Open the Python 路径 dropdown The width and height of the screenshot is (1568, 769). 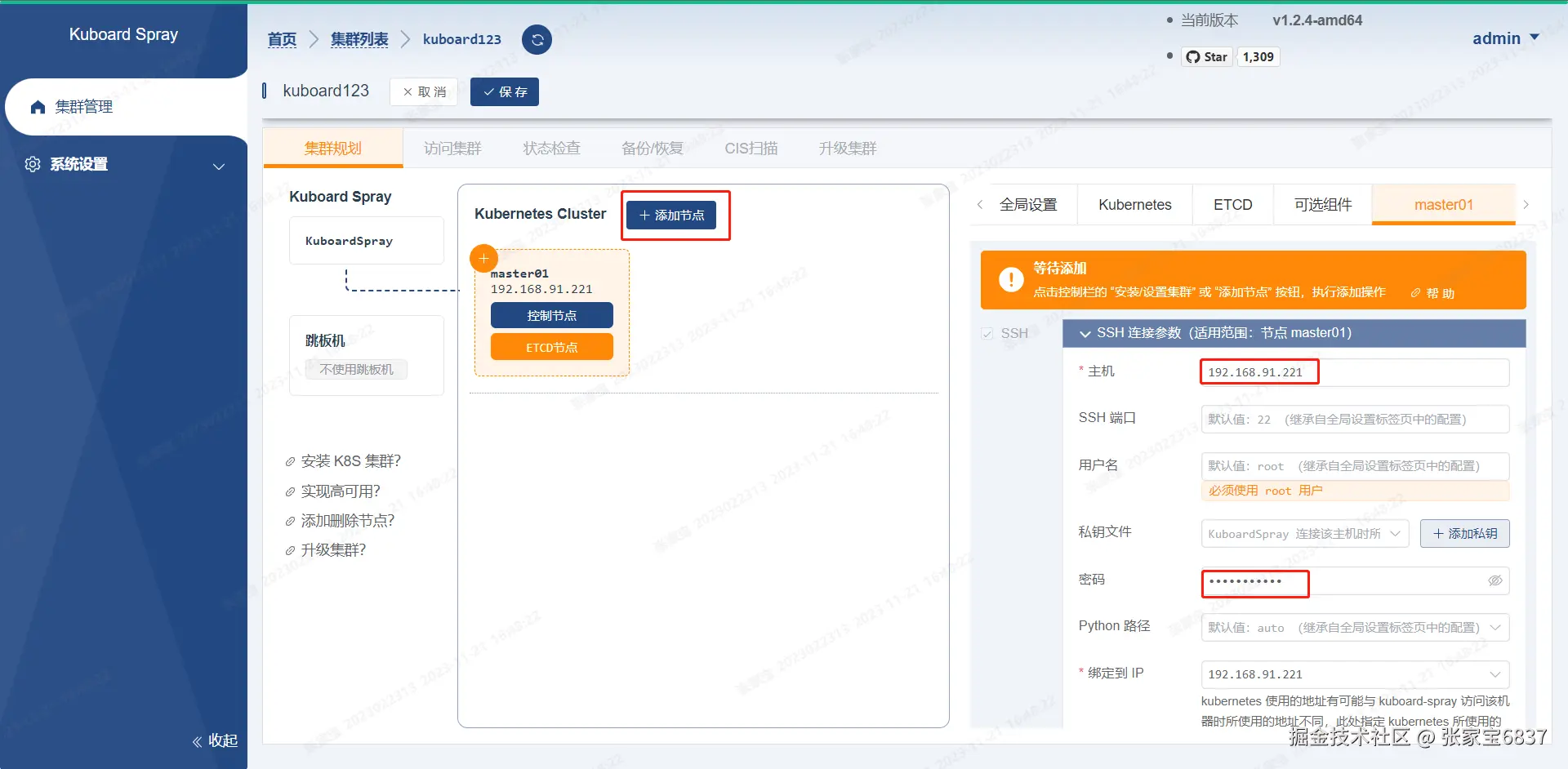click(1355, 628)
